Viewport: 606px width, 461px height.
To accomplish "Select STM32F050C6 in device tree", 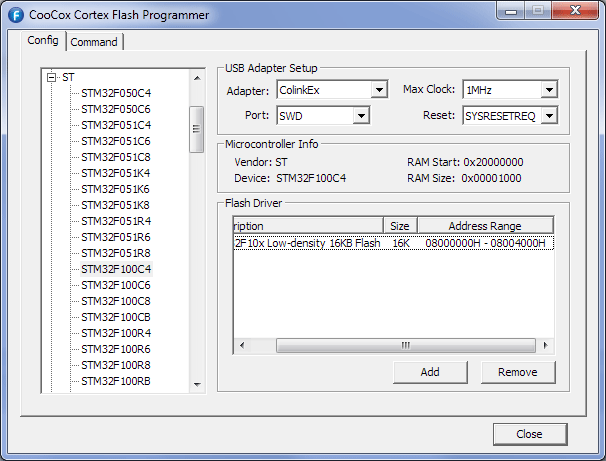I will (x=116, y=109).
